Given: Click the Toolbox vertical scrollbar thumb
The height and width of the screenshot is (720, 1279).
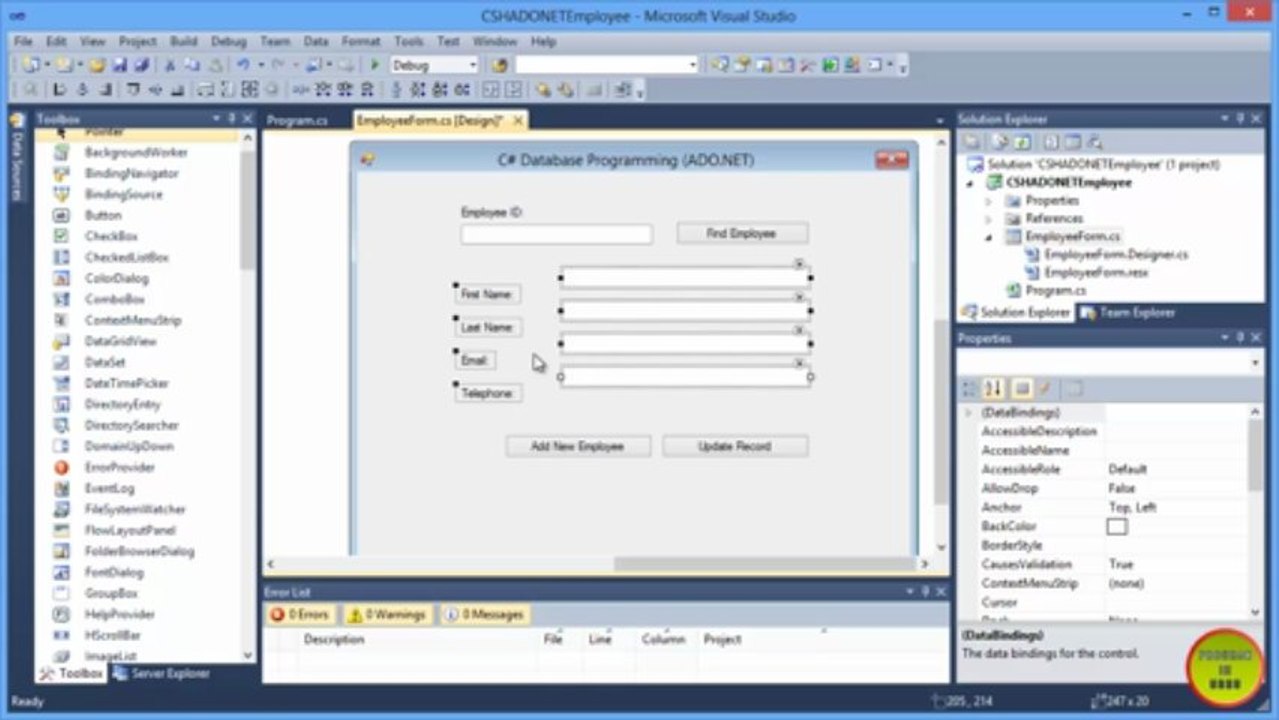Looking at the screenshot, I should tap(247, 210).
